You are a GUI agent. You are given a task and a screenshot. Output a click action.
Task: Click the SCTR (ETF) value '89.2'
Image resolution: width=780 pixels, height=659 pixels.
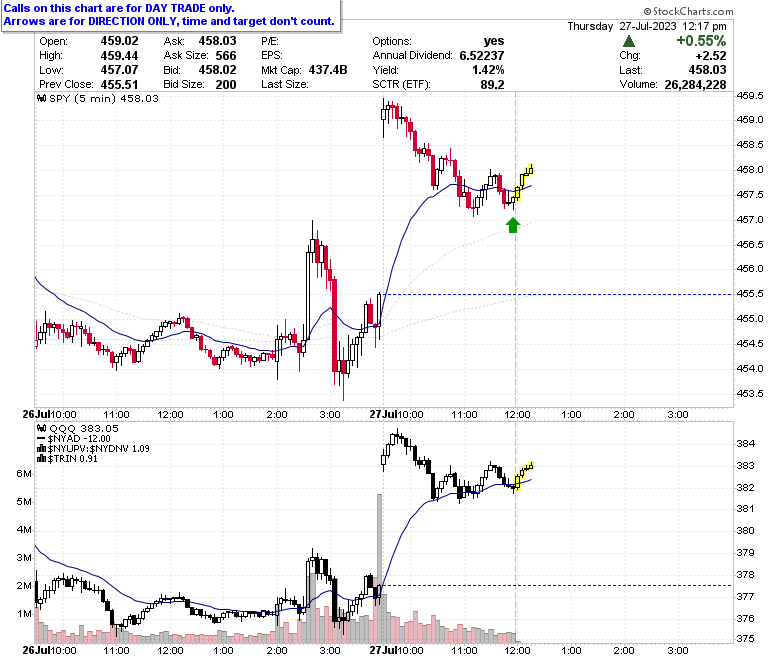tap(492, 85)
